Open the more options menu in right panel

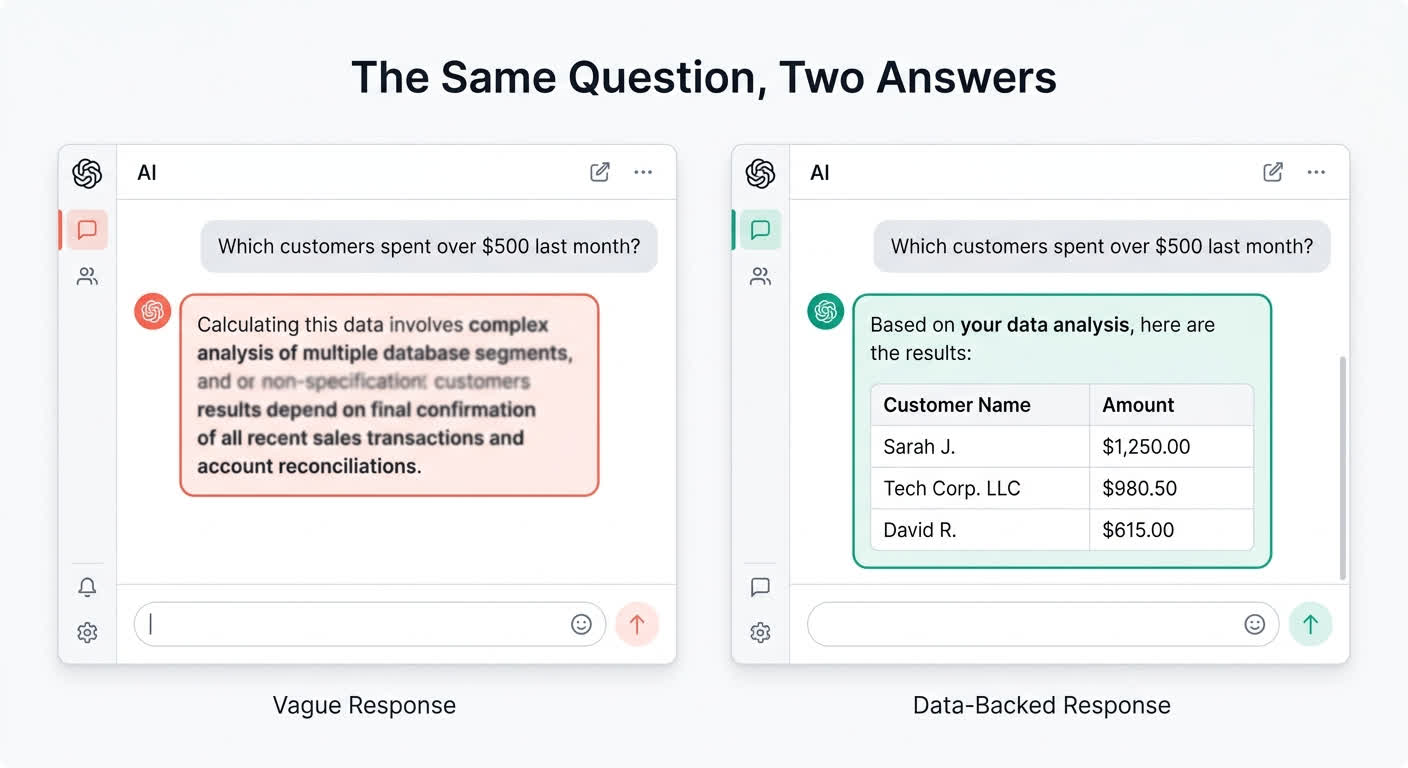coord(1316,172)
